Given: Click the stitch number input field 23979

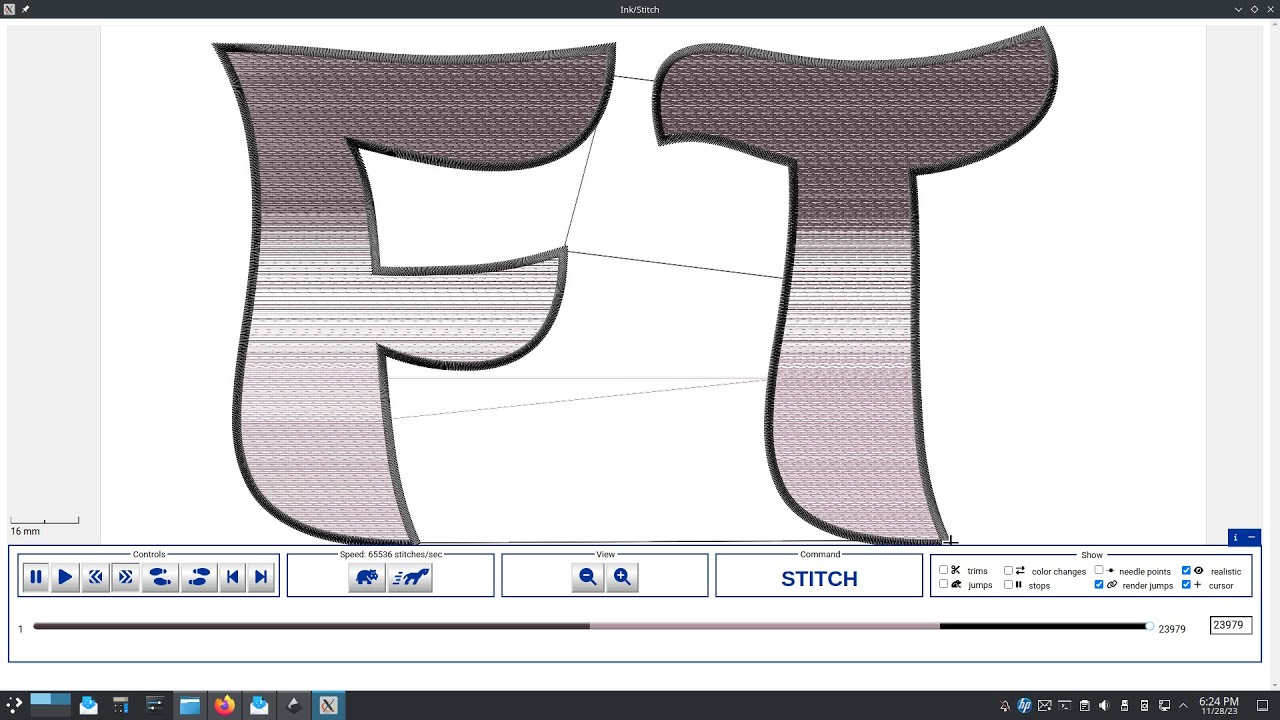Looking at the screenshot, I should tap(1230, 625).
